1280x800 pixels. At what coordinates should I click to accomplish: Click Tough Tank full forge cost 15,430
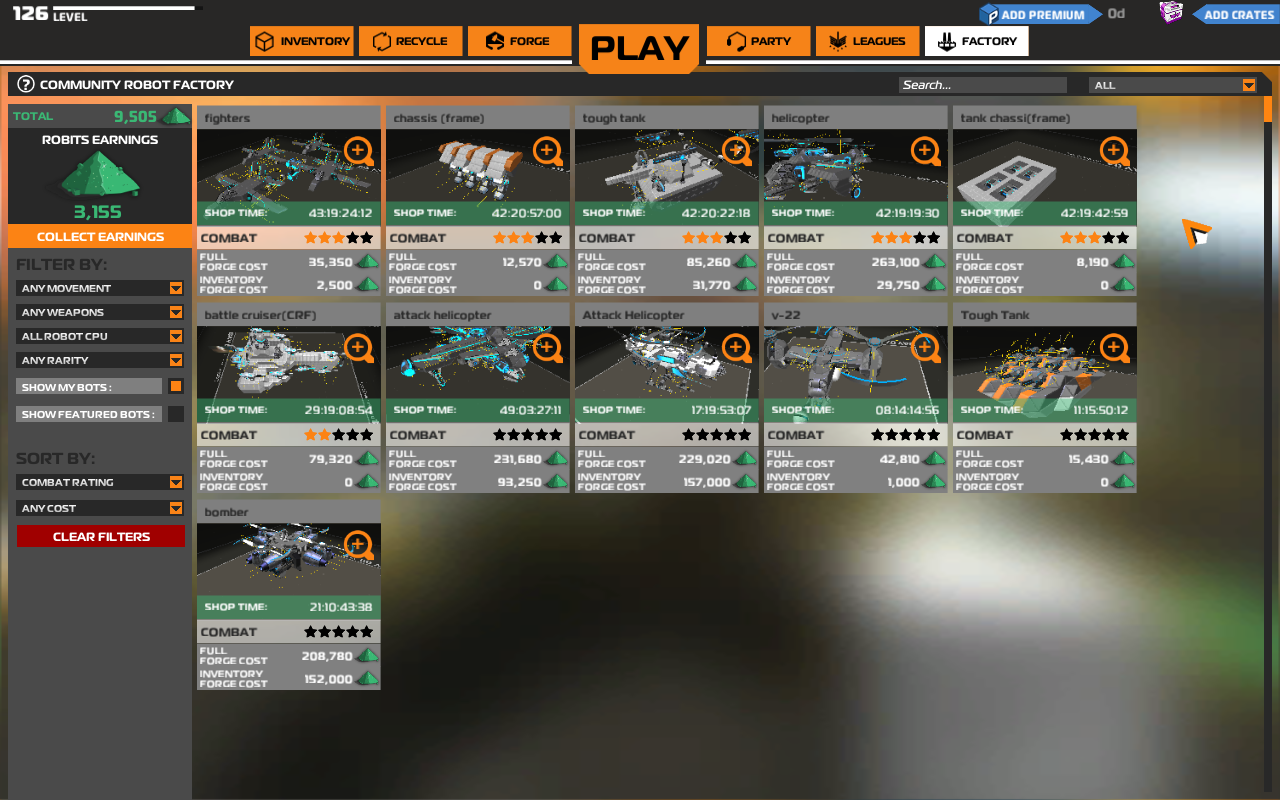coord(1088,460)
